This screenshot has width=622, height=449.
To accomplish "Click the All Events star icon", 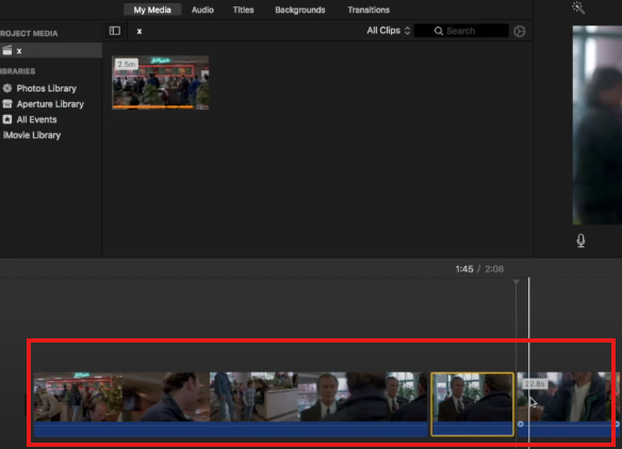I will point(7,119).
